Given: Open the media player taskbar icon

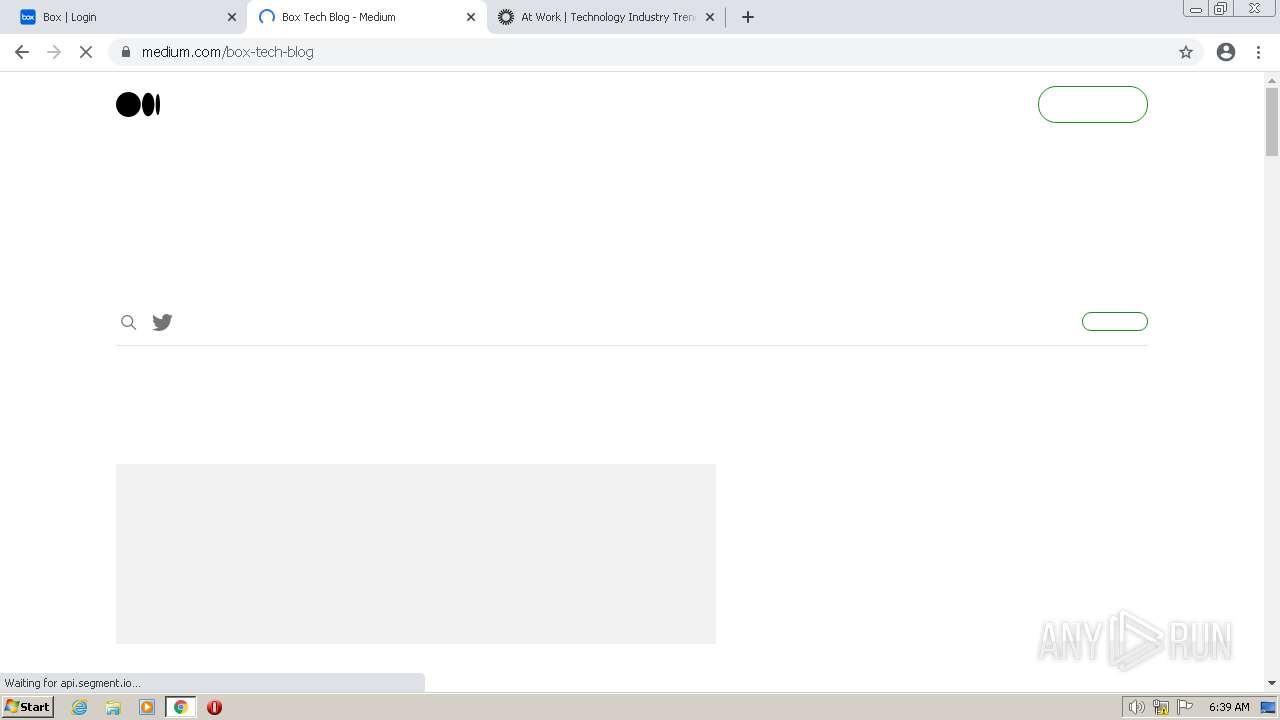Looking at the screenshot, I should click(x=147, y=707).
